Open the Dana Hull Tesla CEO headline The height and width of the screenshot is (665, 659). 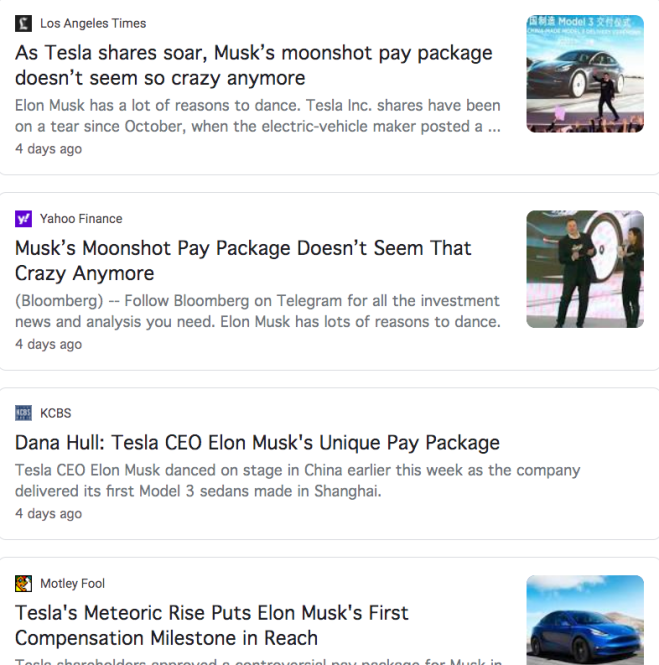(x=257, y=442)
